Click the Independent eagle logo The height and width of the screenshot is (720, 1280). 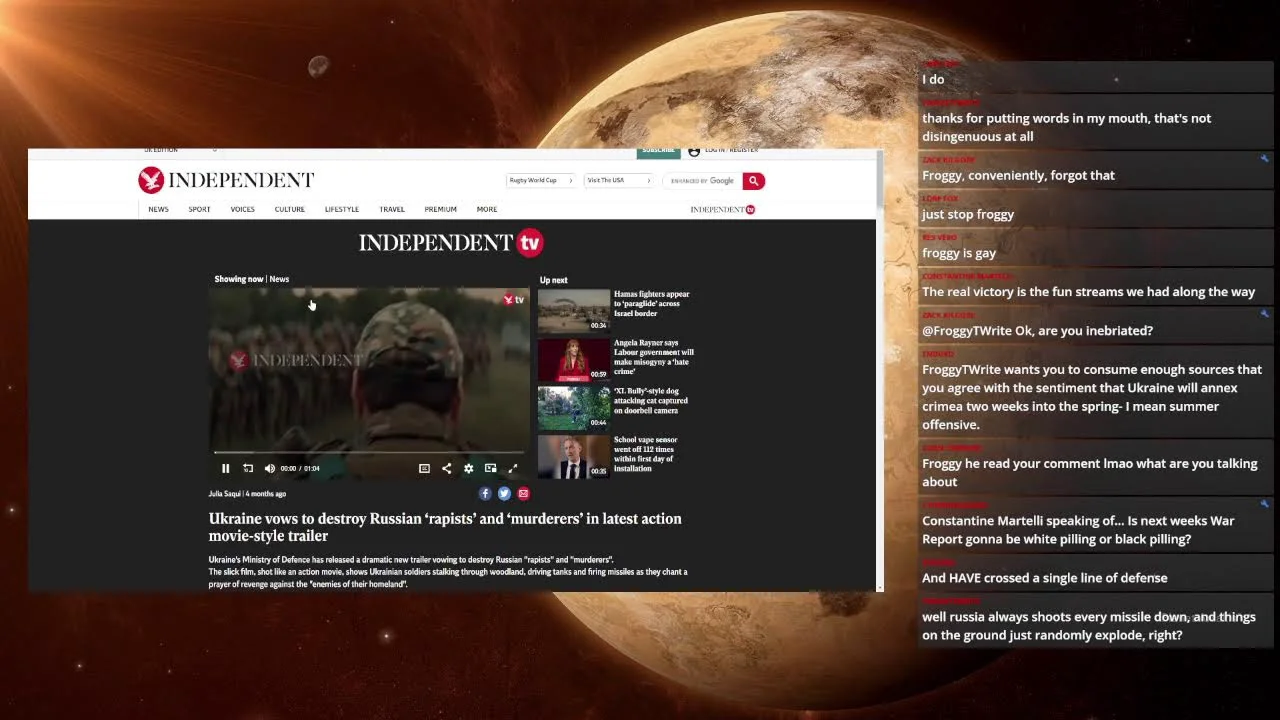click(151, 180)
